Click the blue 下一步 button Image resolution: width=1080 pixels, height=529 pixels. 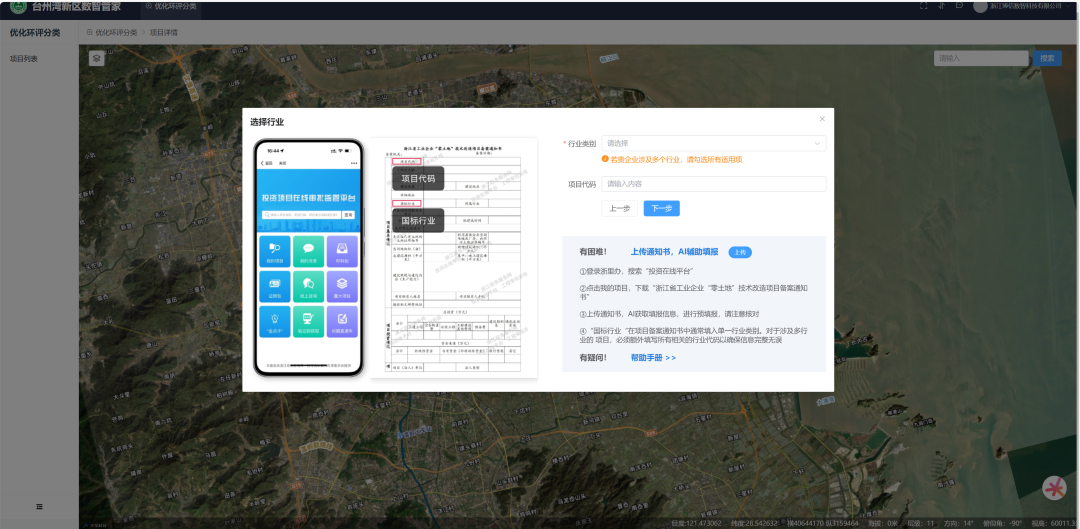coord(661,208)
